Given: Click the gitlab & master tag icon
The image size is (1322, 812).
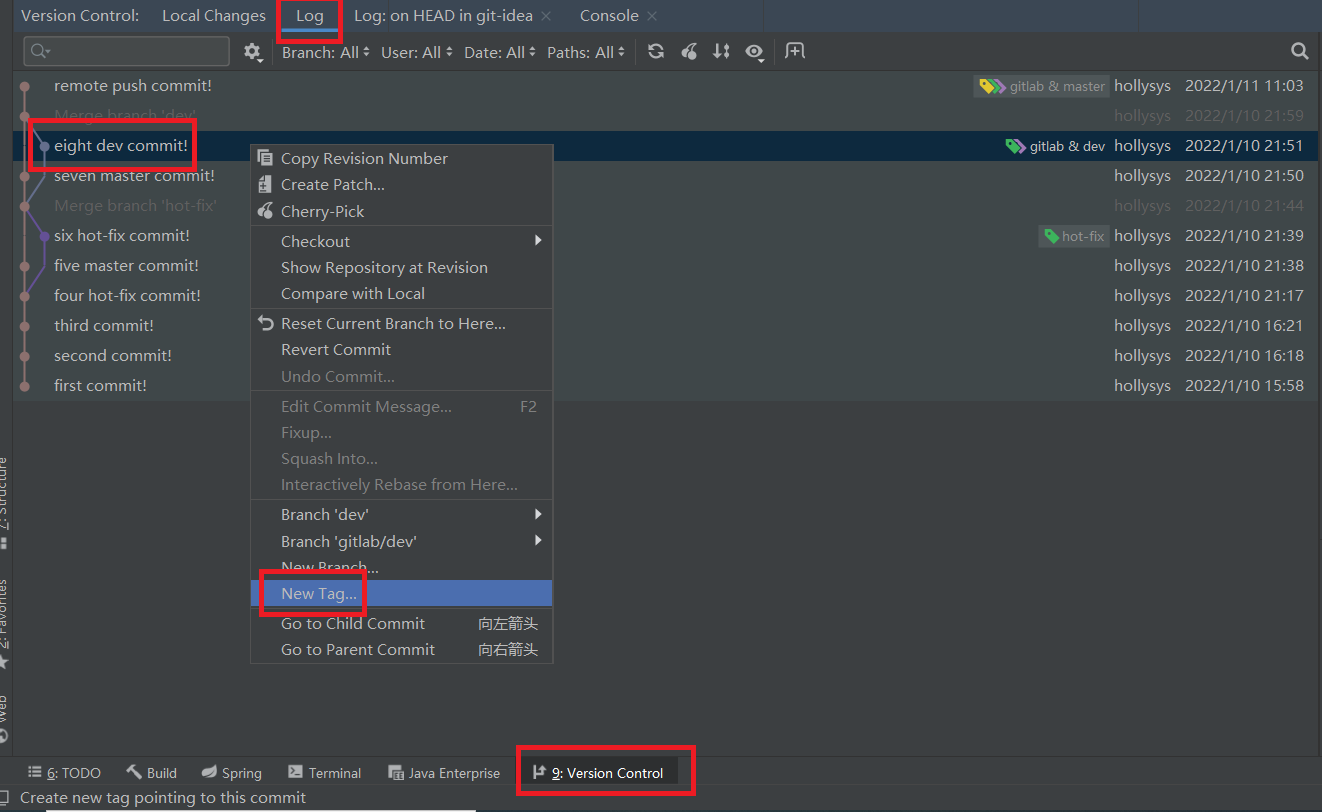Looking at the screenshot, I should pyautogui.click(x=991, y=86).
